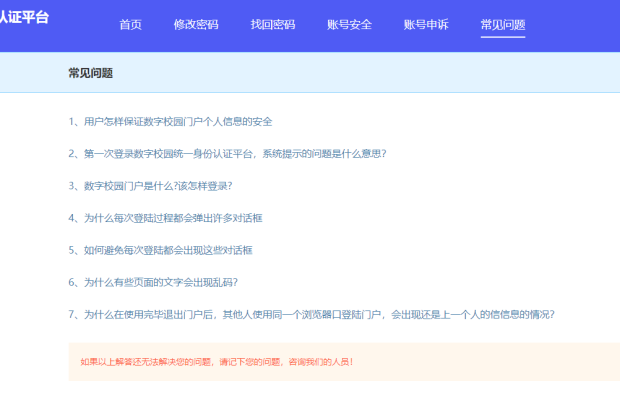Click the 常见问题 section heading
Image resolution: width=621 pixels, height=403 pixels.
(x=90, y=73)
